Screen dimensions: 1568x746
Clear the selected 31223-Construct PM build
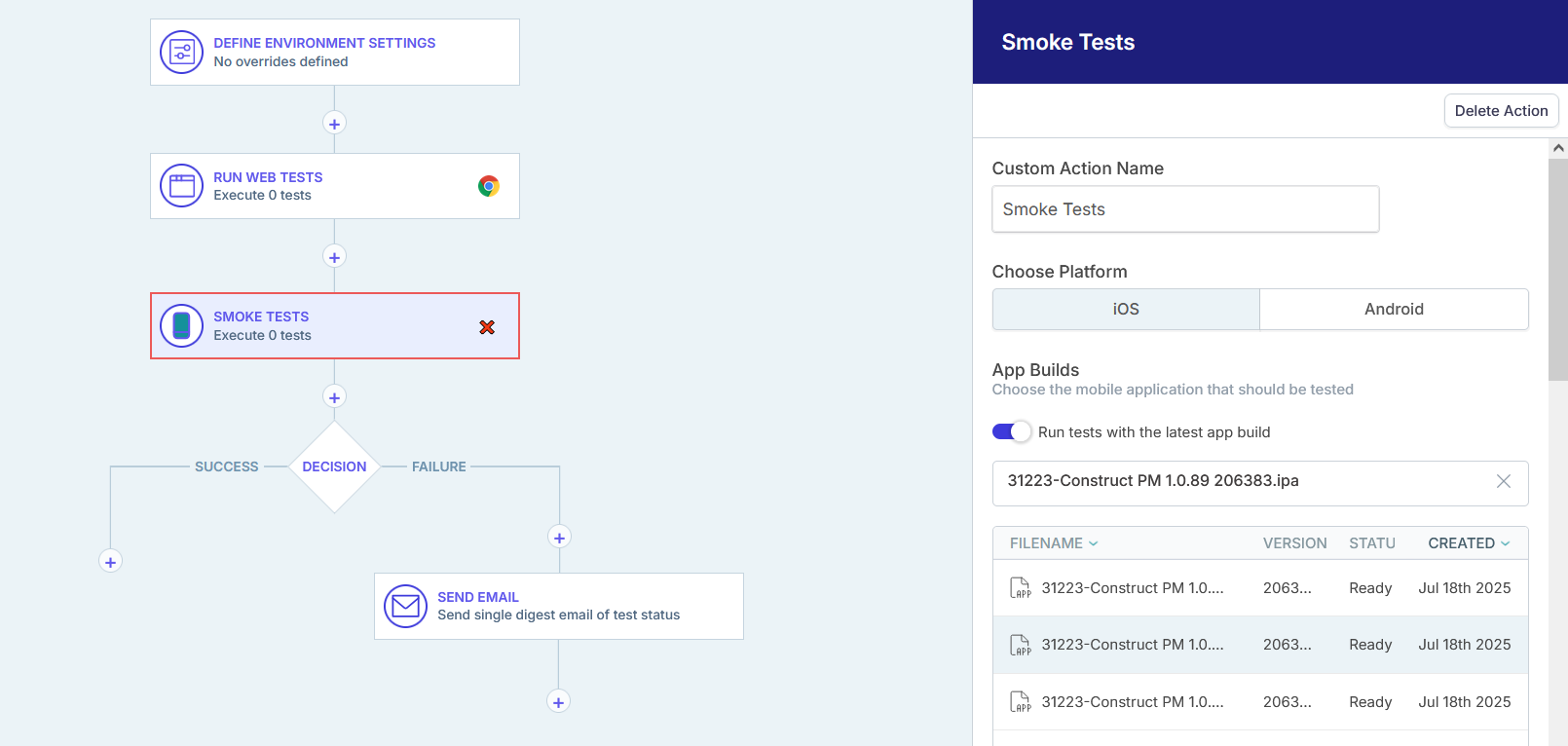1503,481
